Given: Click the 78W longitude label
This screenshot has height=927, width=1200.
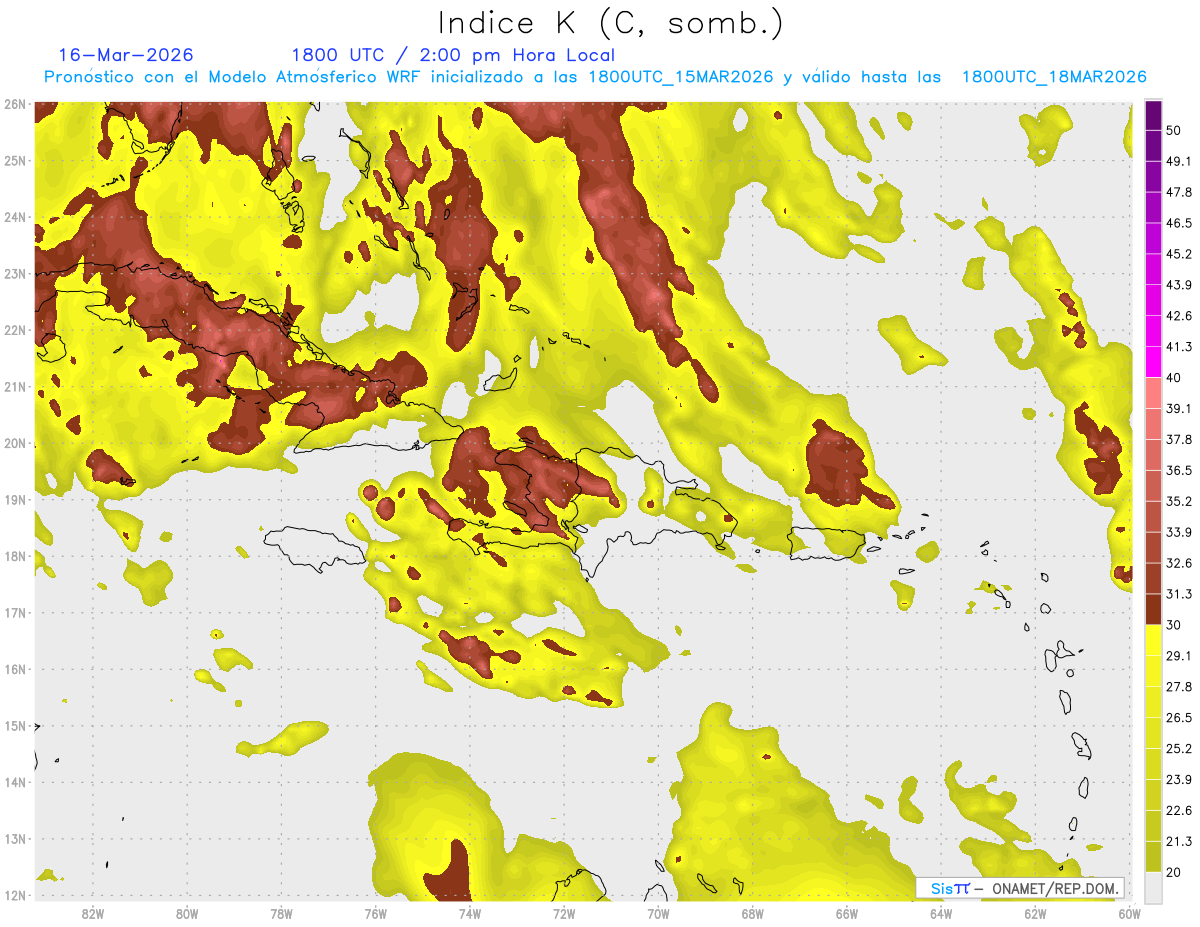Looking at the screenshot, I should pos(281,913).
